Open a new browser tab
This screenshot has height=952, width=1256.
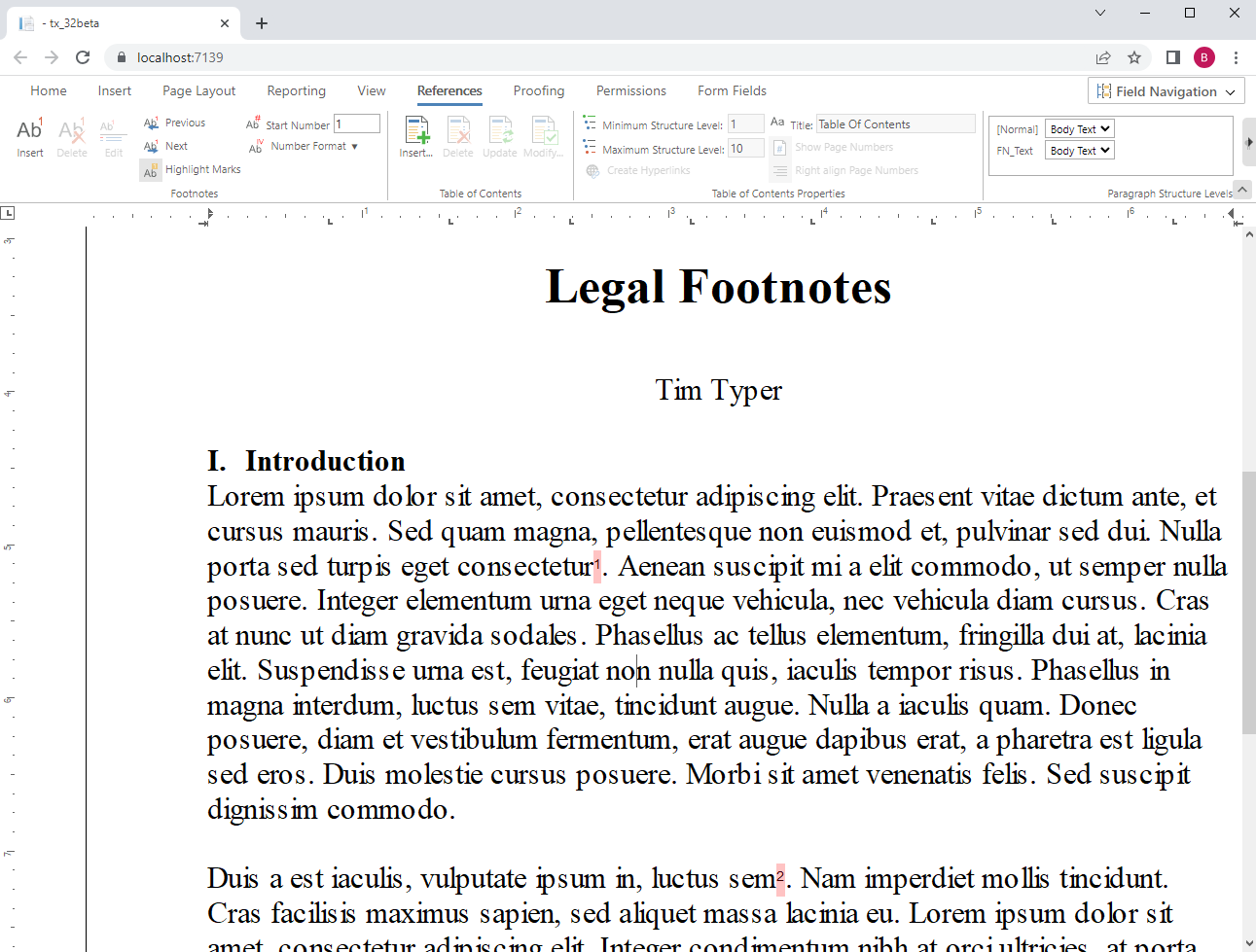pos(262,23)
